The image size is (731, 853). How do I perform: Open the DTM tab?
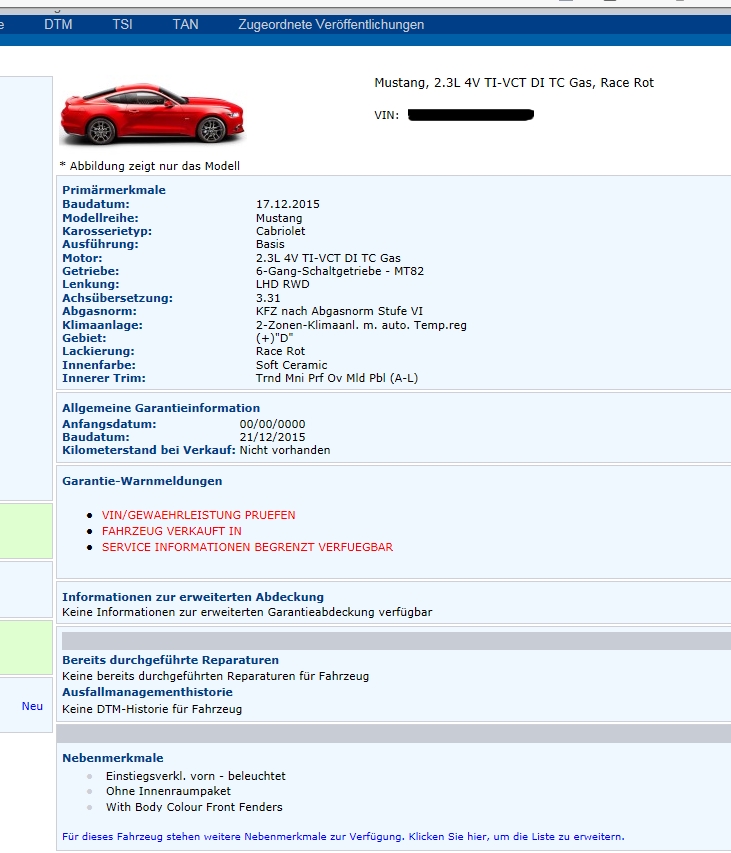pos(58,24)
